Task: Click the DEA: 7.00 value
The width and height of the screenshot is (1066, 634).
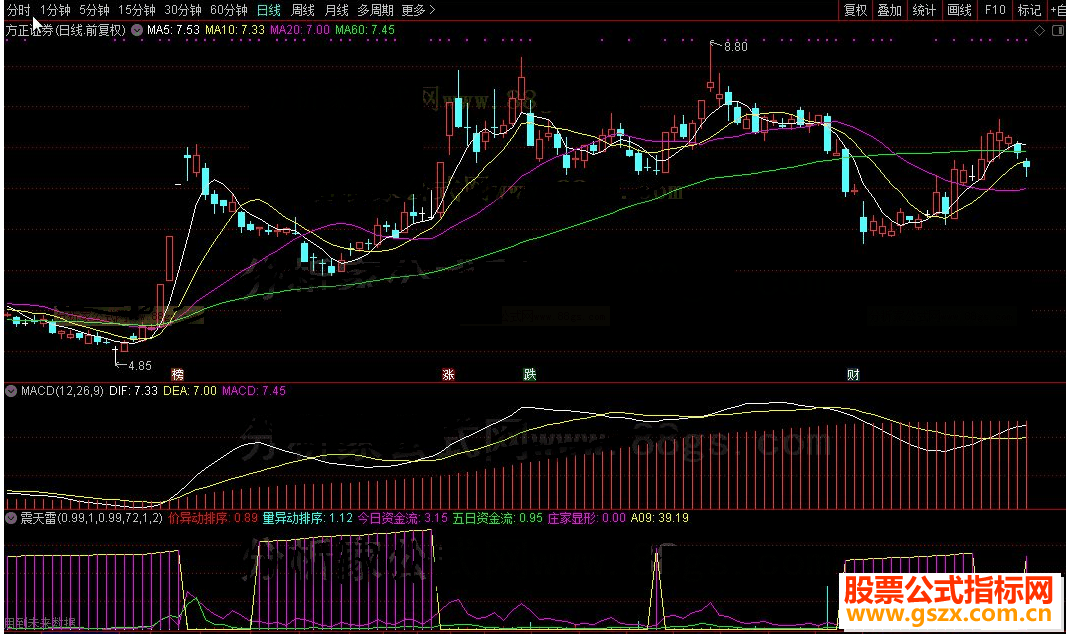Action: (190, 391)
